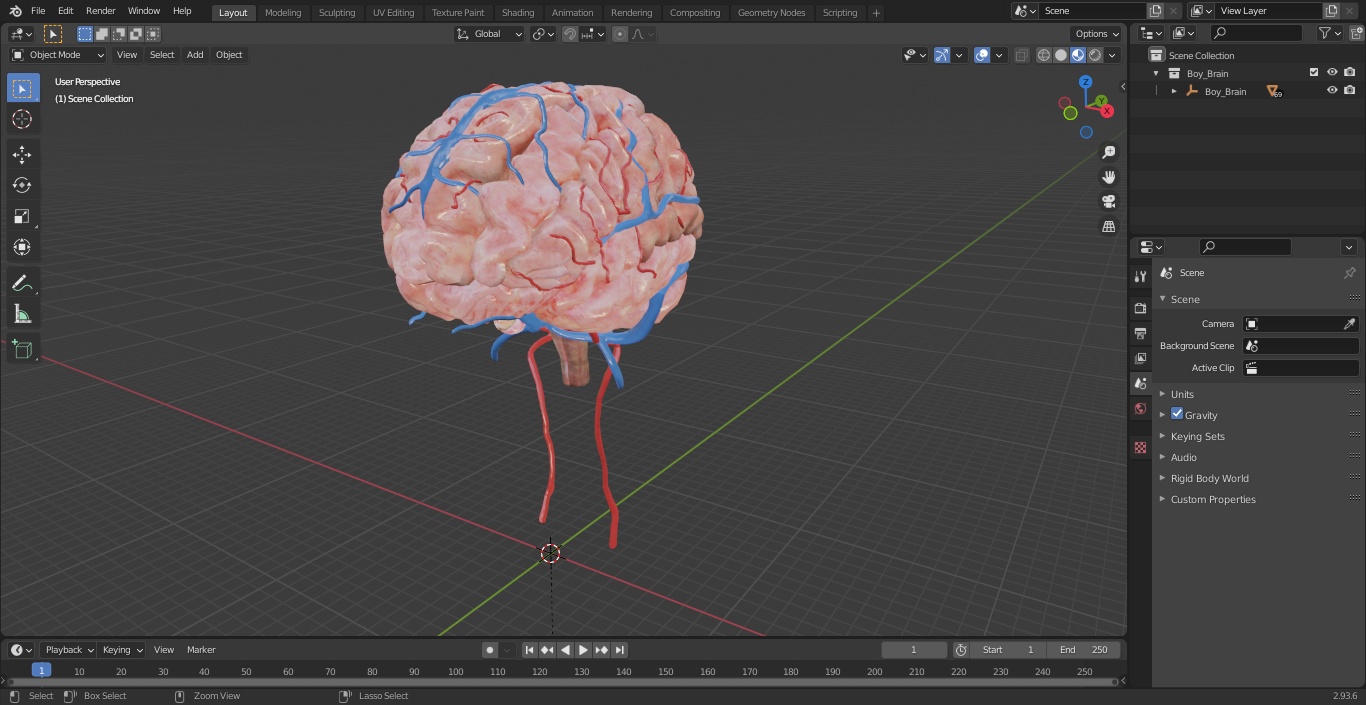Select rendered viewport shading

tap(1095, 55)
